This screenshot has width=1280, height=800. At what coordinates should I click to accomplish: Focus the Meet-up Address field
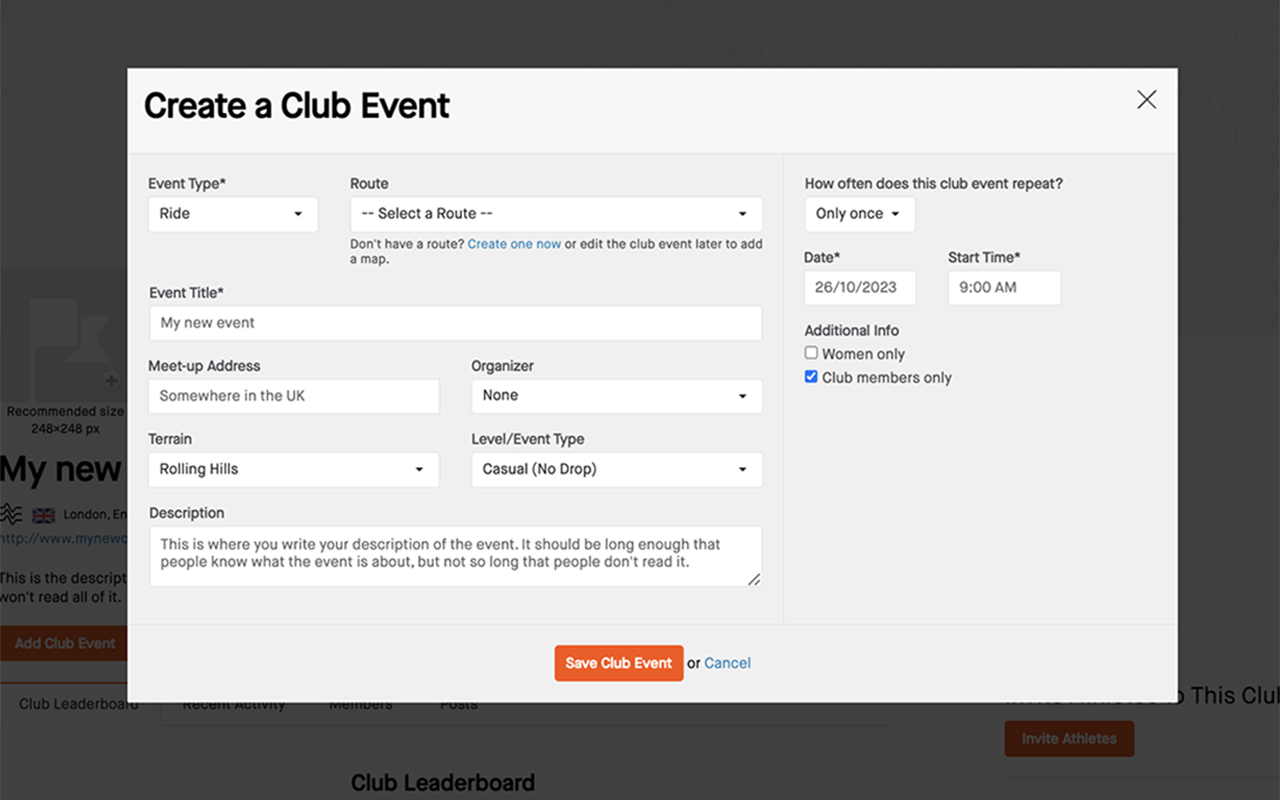tap(294, 396)
